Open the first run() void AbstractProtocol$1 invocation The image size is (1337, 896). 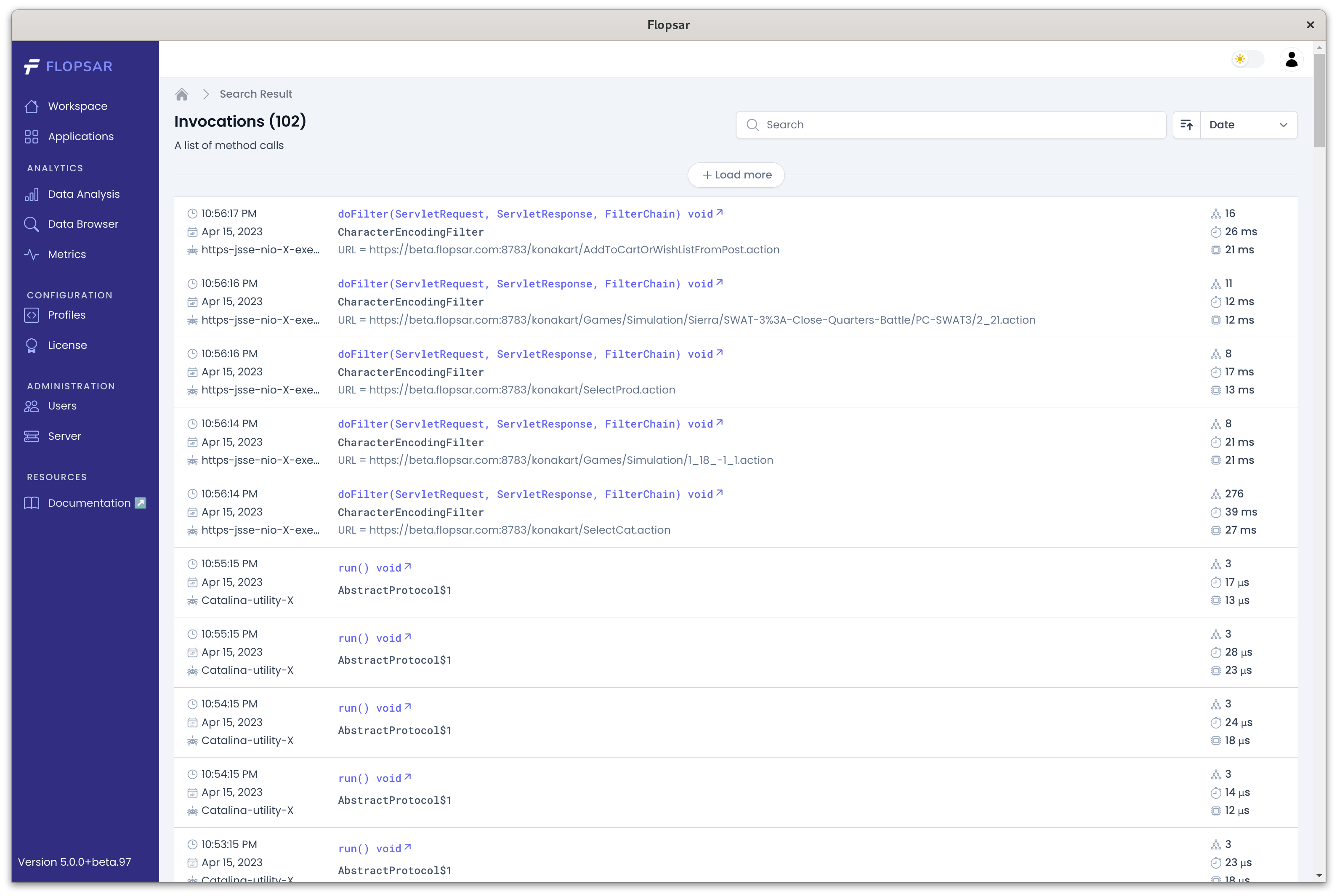(374, 569)
